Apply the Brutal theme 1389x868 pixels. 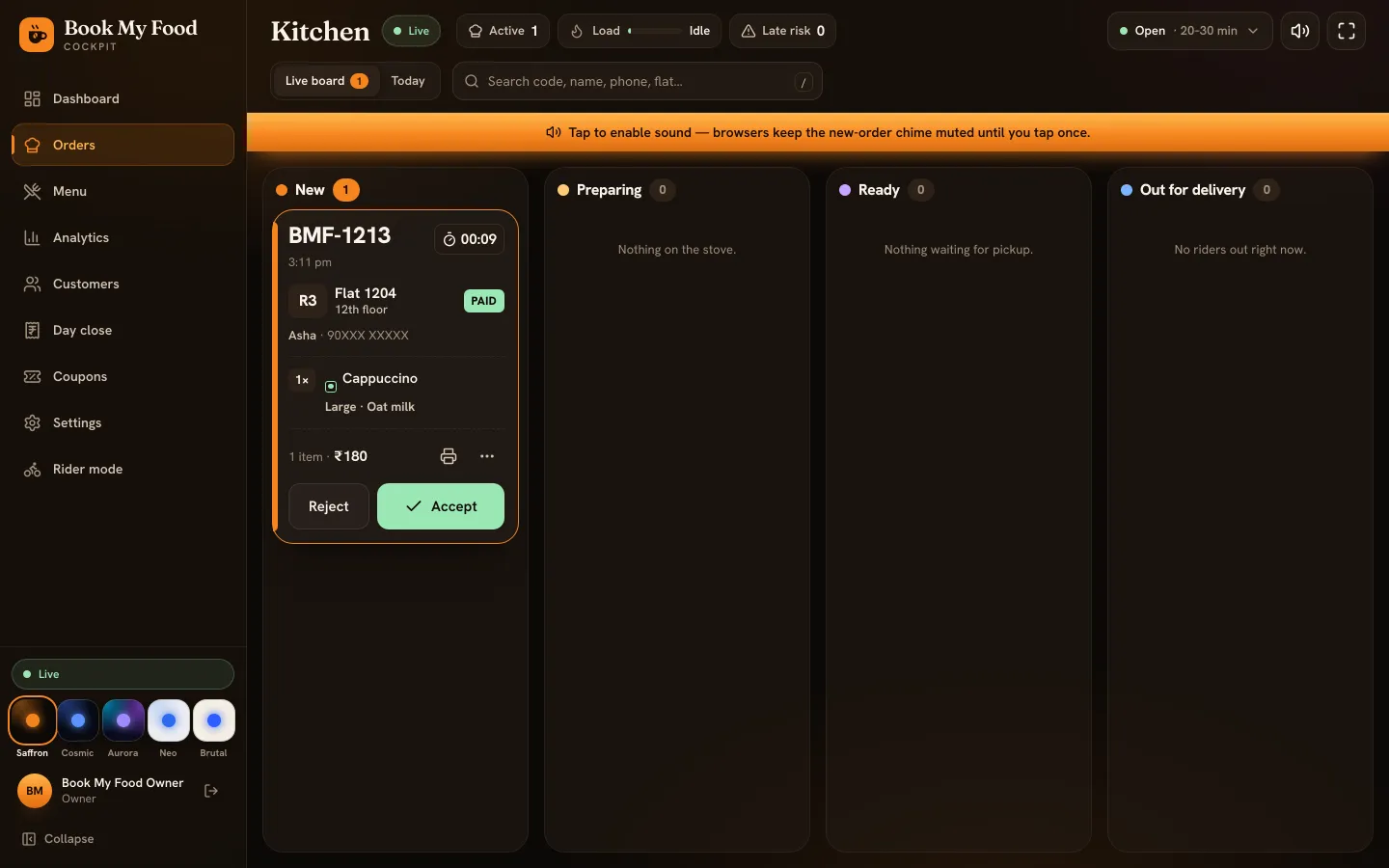[214, 720]
